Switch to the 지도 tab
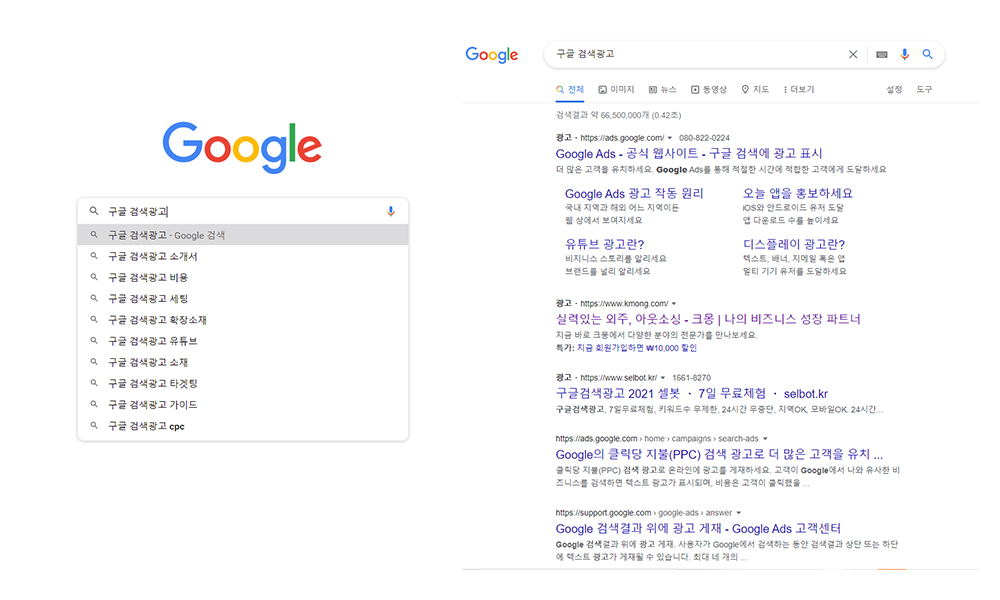Image resolution: width=1000 pixels, height=600 pixels. pos(755,90)
